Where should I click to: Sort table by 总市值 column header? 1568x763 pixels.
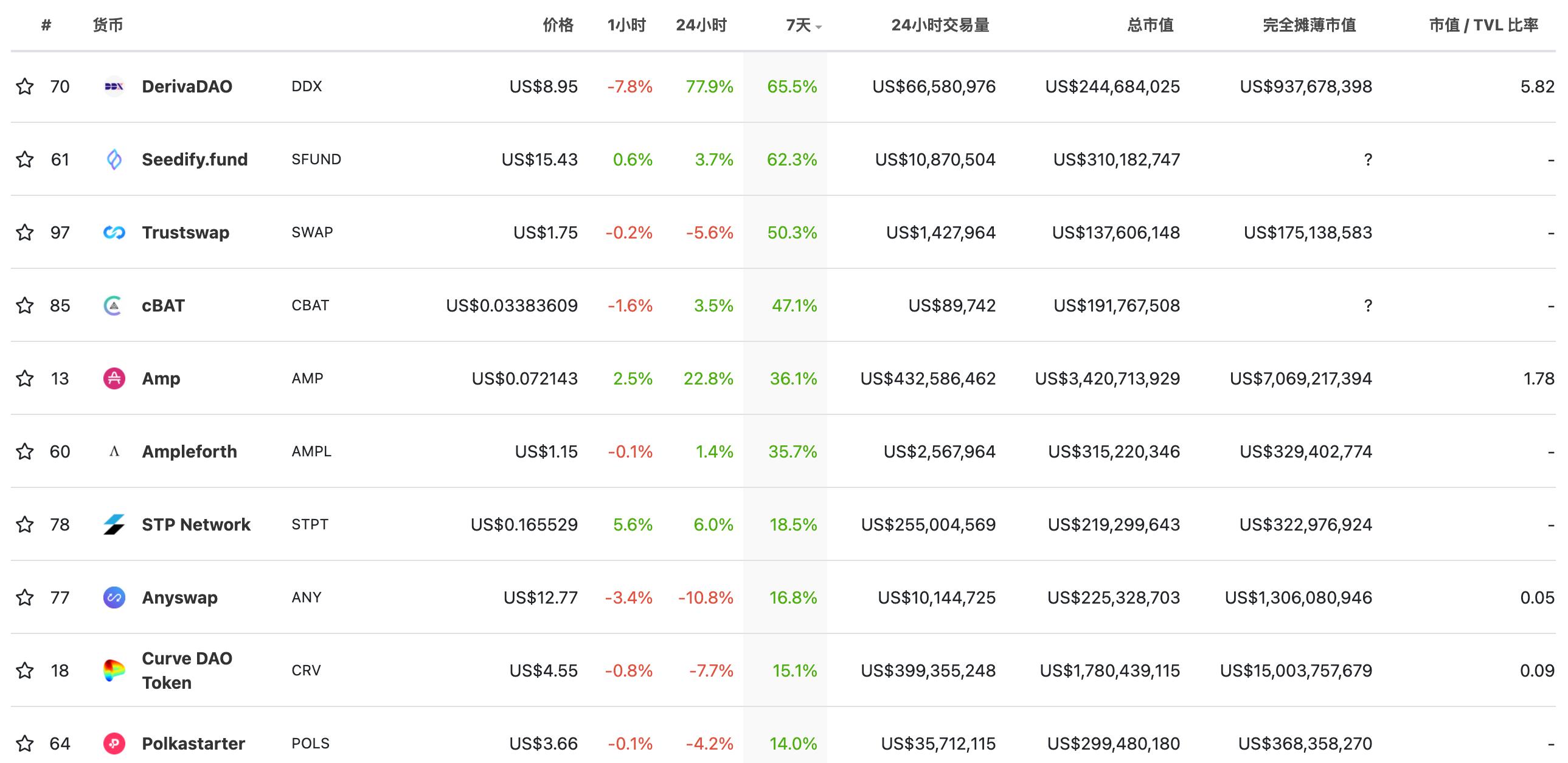[x=1150, y=26]
